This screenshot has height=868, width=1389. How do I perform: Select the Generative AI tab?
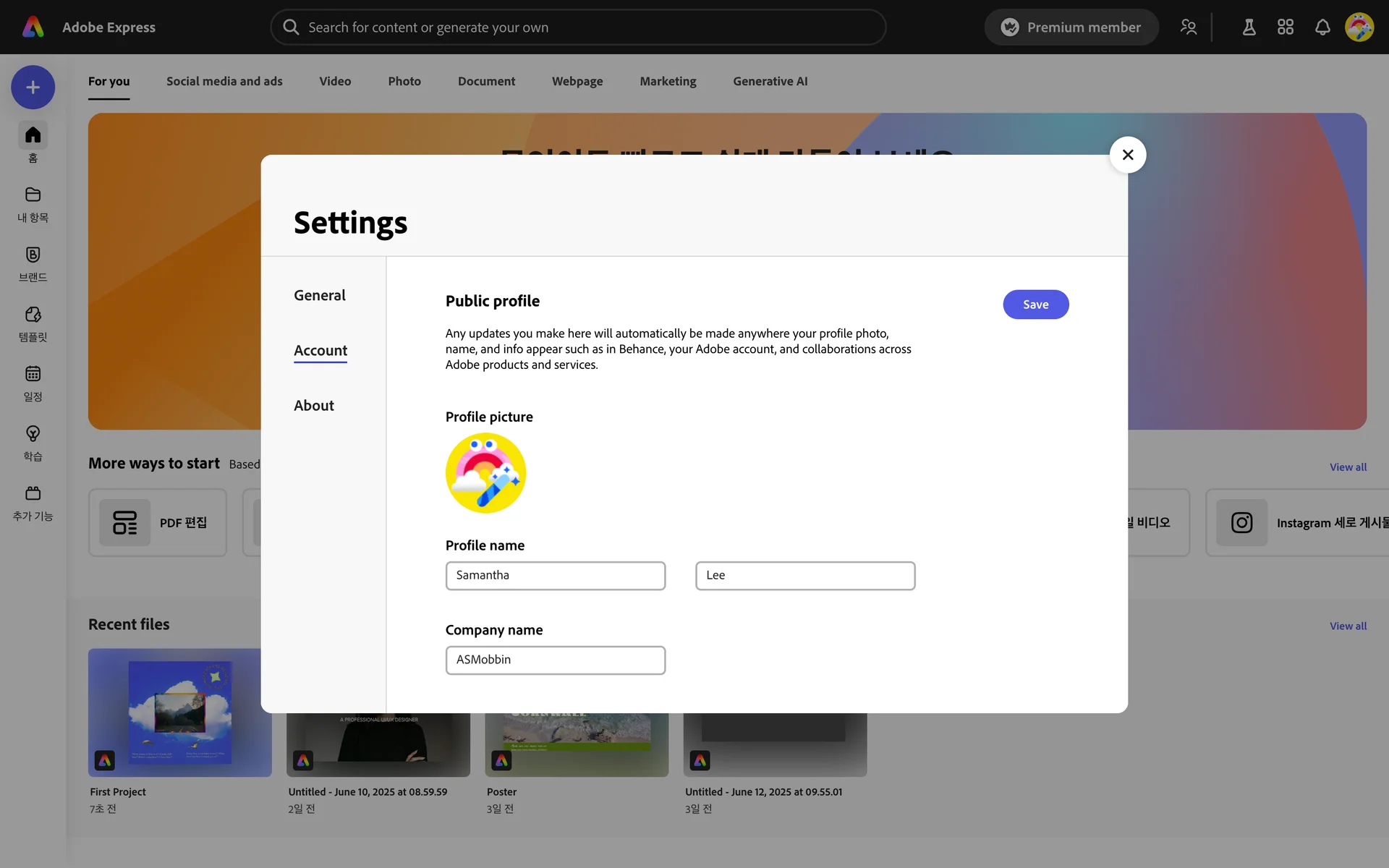(770, 81)
